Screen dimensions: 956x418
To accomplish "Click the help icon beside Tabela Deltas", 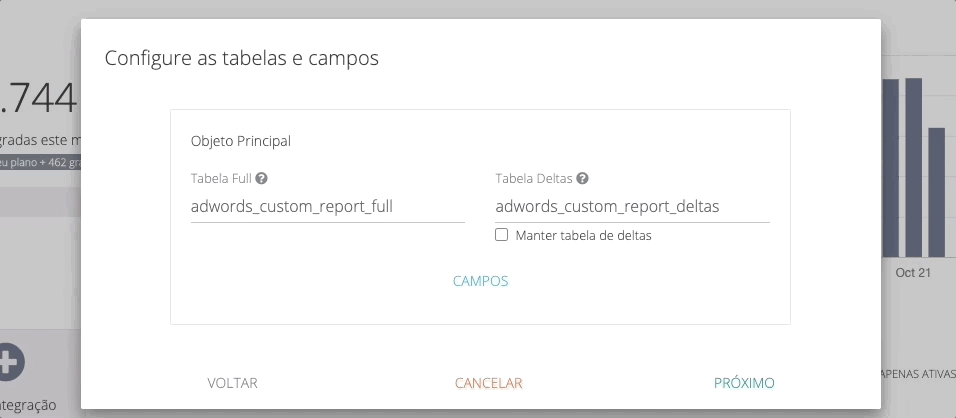I will [x=582, y=179].
